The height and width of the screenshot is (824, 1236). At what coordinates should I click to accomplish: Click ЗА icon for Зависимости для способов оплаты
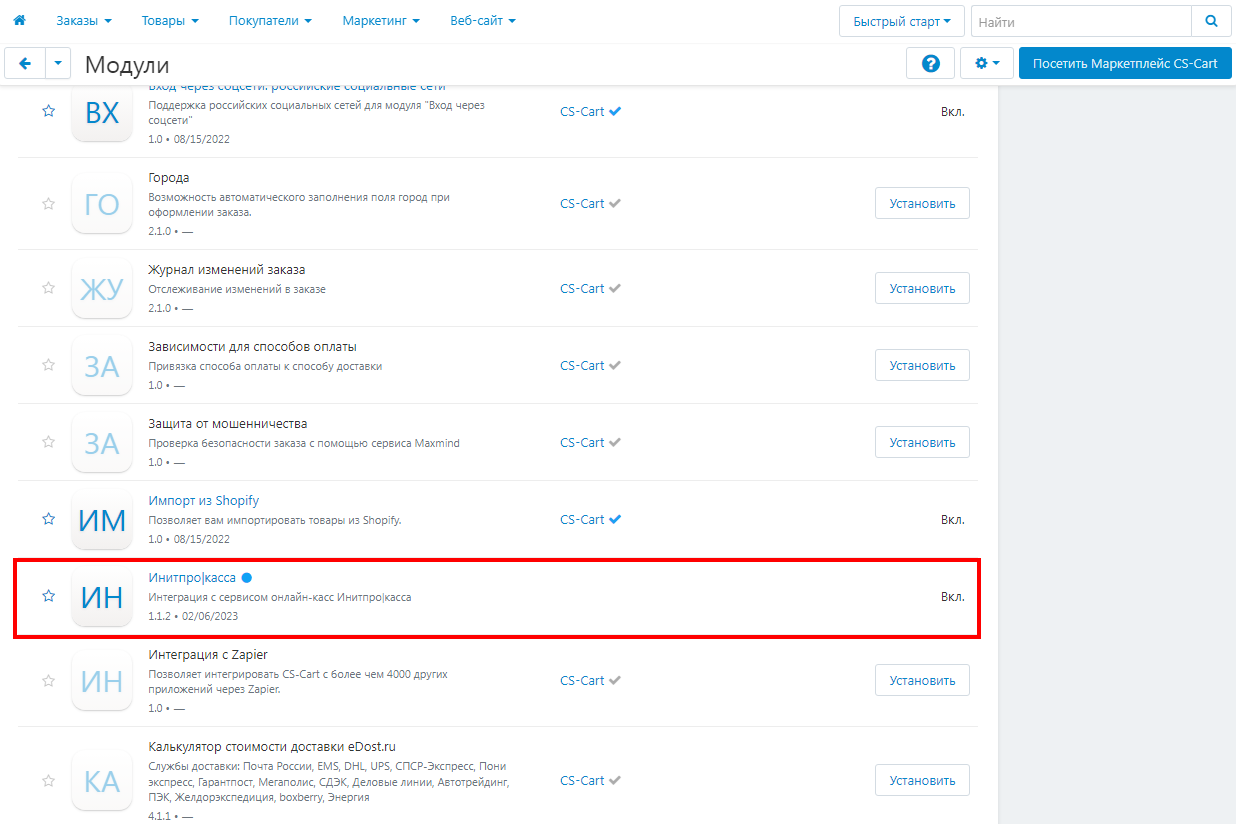(x=102, y=365)
